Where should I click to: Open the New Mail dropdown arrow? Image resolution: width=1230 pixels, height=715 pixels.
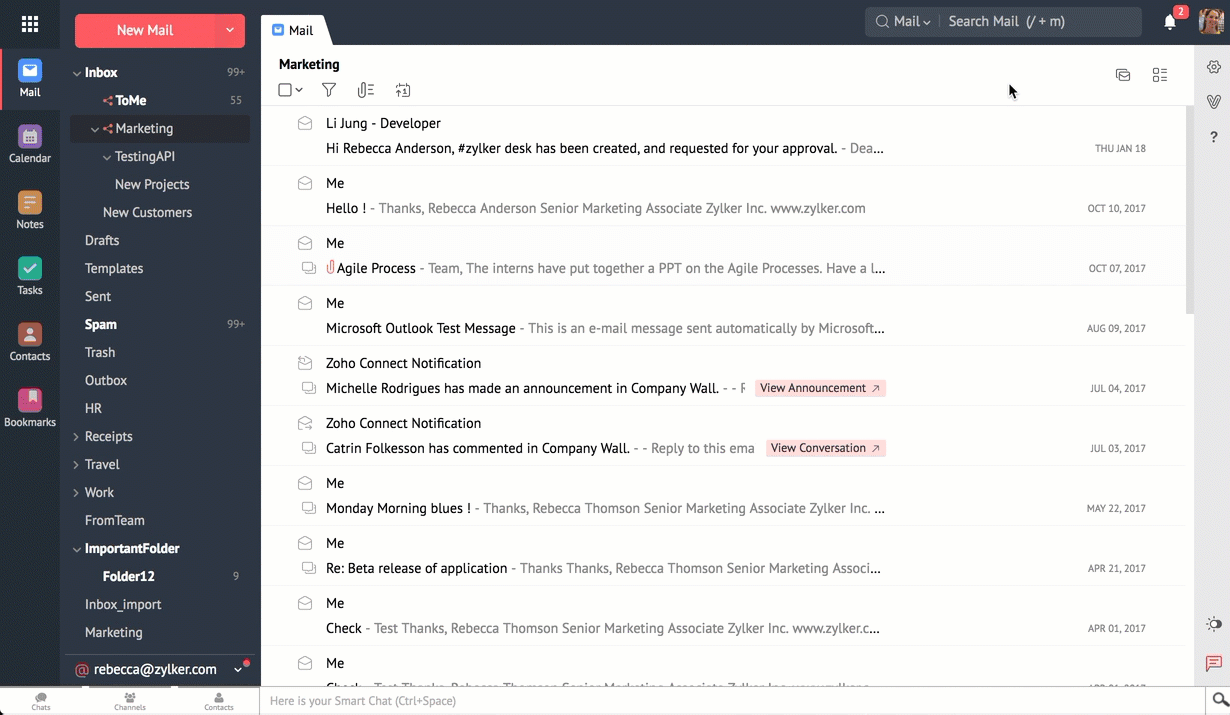point(231,31)
